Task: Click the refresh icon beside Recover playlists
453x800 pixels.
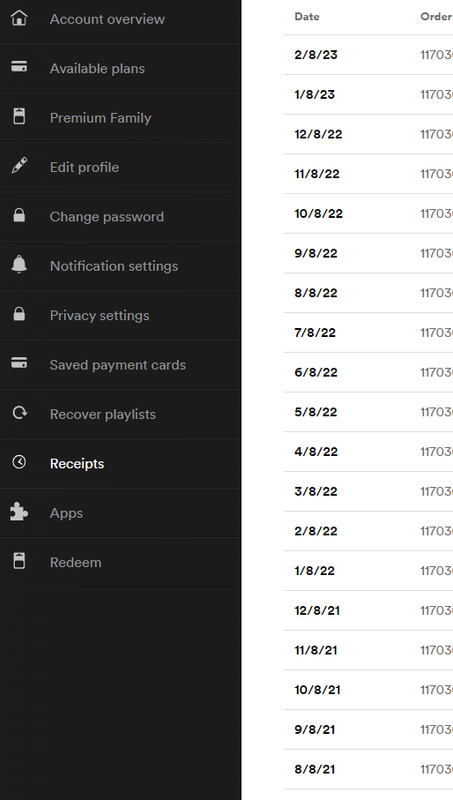Action: (19, 413)
